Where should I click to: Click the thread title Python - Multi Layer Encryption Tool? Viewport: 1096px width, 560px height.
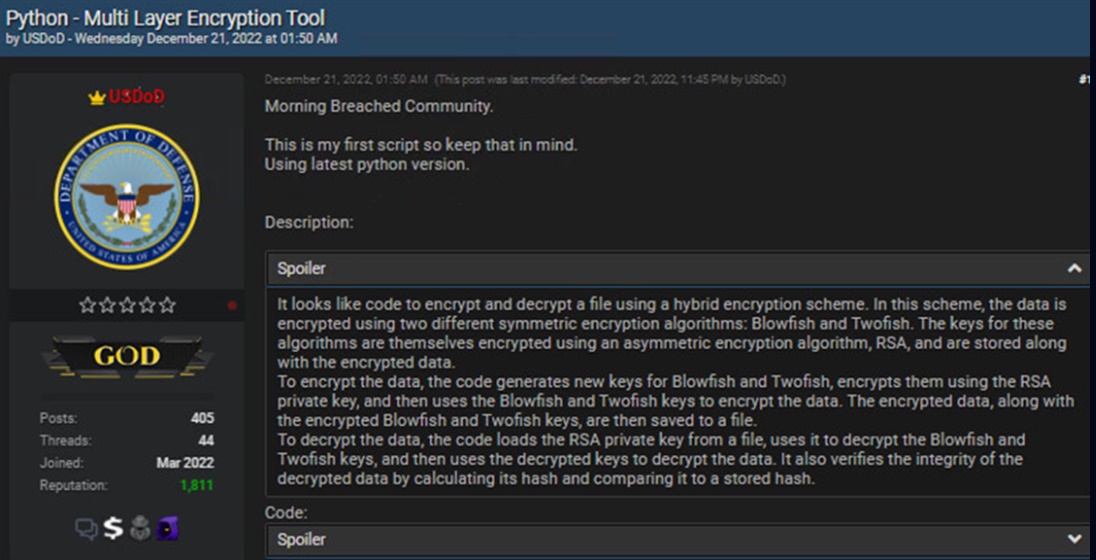pyautogui.click(x=166, y=17)
